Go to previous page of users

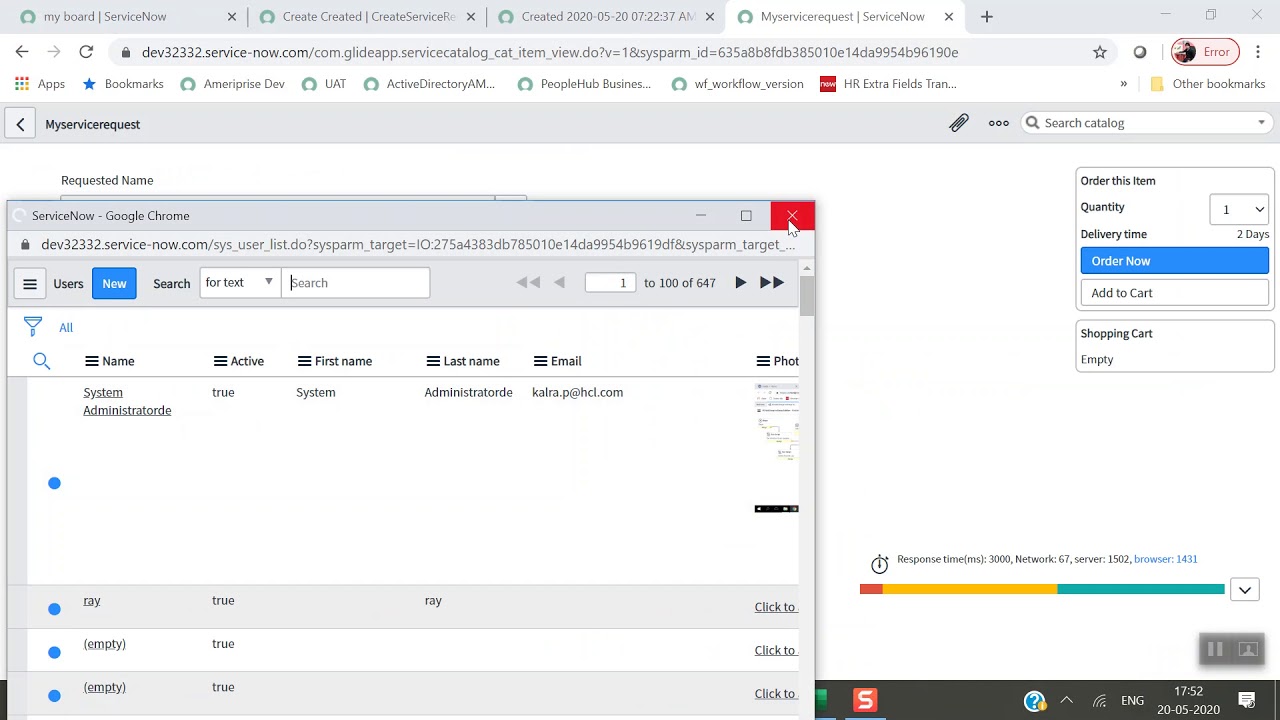[560, 283]
